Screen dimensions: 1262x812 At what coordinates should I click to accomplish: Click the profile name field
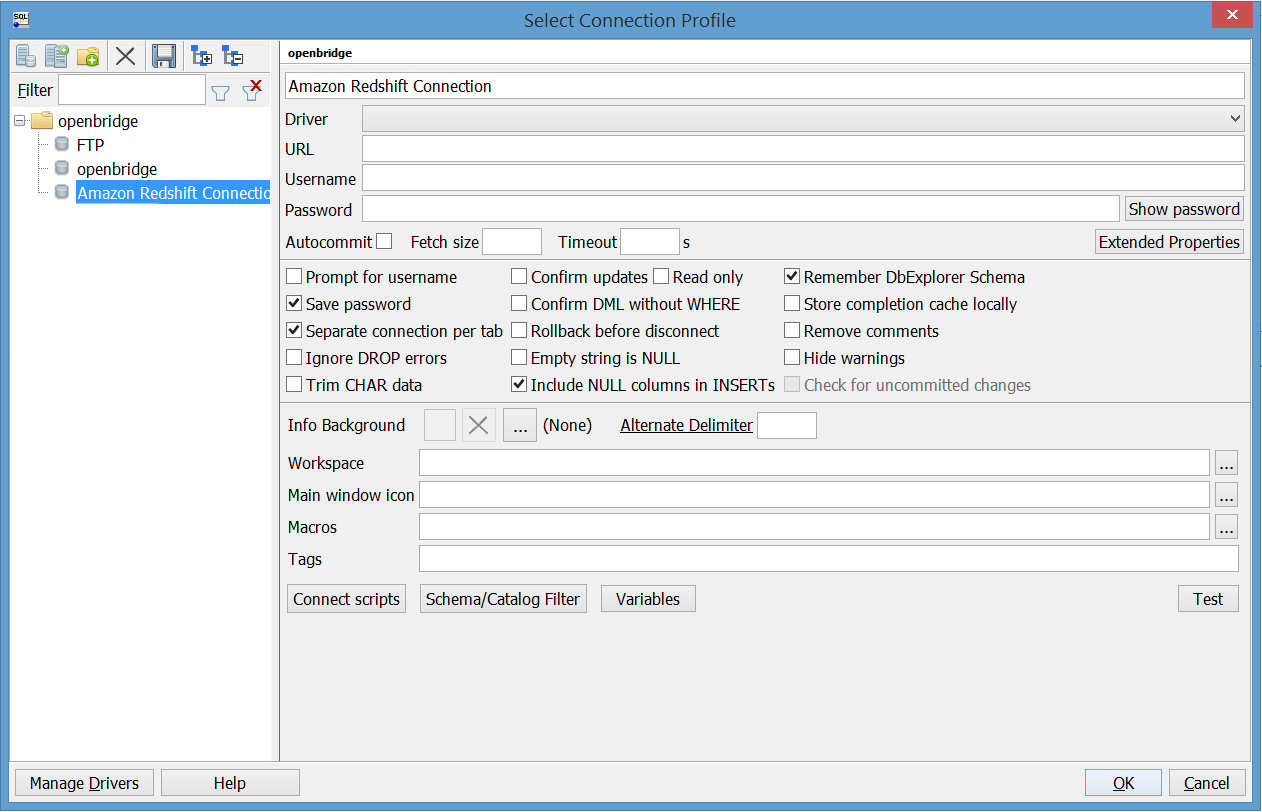pyautogui.click(x=765, y=86)
